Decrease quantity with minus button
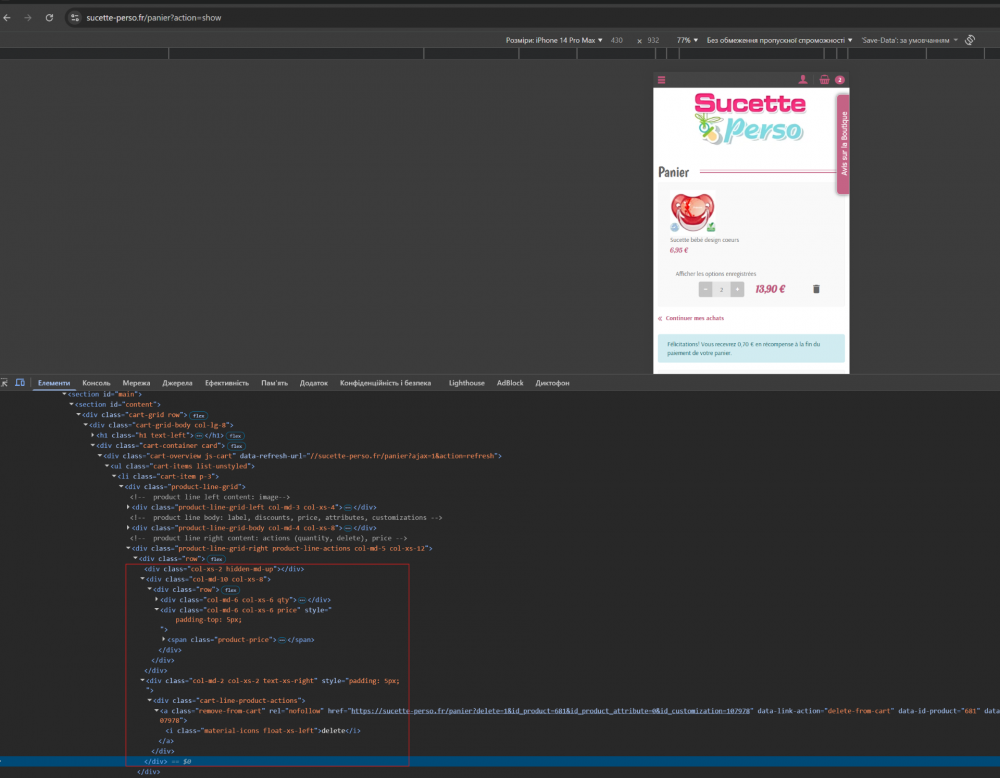Viewport: 1000px width, 778px height. [706, 289]
